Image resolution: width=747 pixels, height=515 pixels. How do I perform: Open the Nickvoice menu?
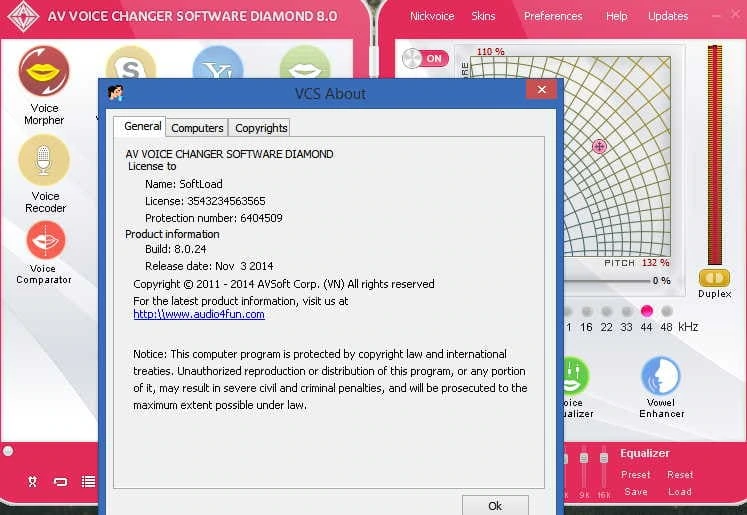tap(432, 16)
